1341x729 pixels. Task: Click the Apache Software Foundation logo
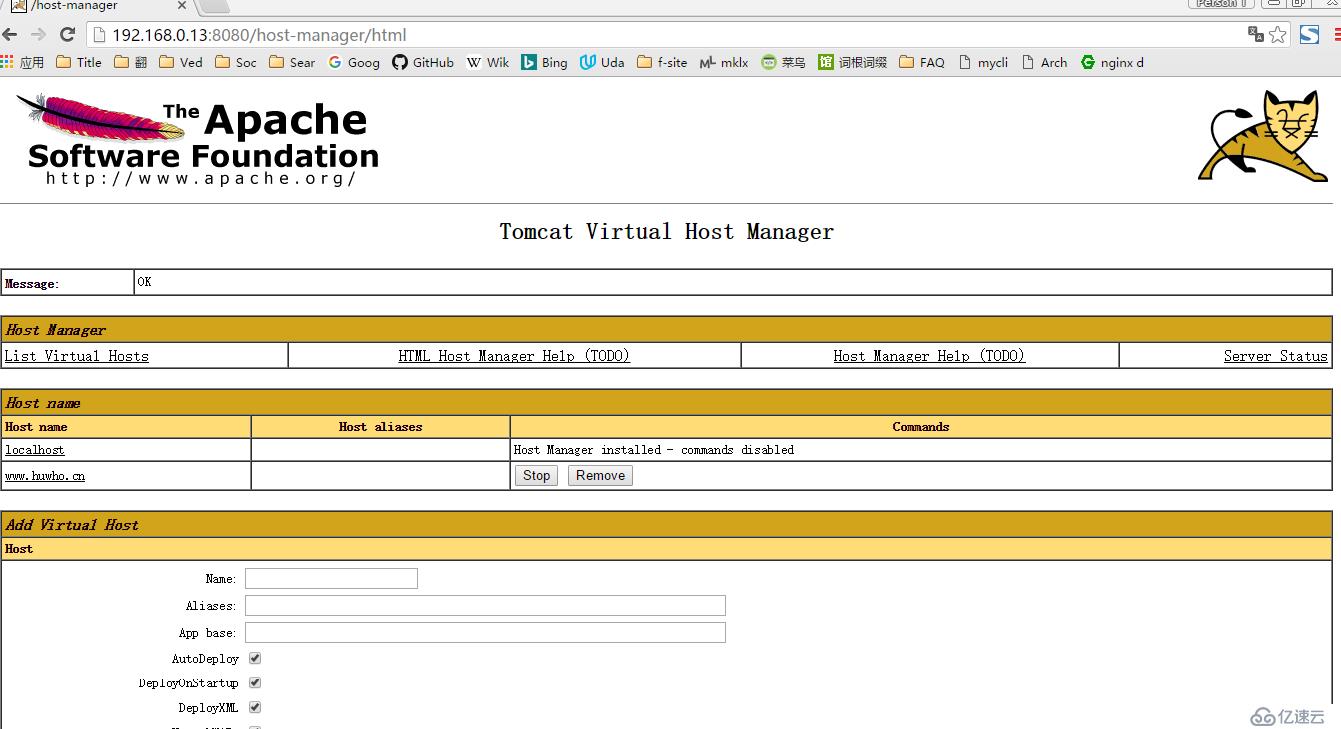pyautogui.click(x=198, y=140)
